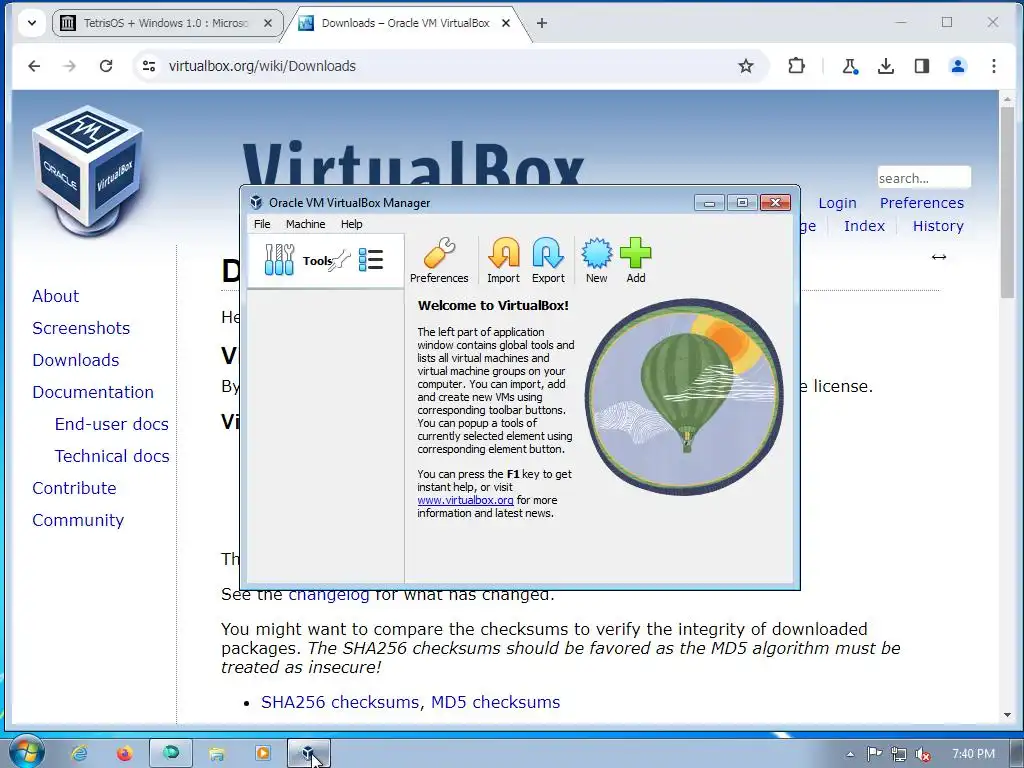Select the Downloads – Oracle VM VirtualBox tab

click(x=405, y=23)
